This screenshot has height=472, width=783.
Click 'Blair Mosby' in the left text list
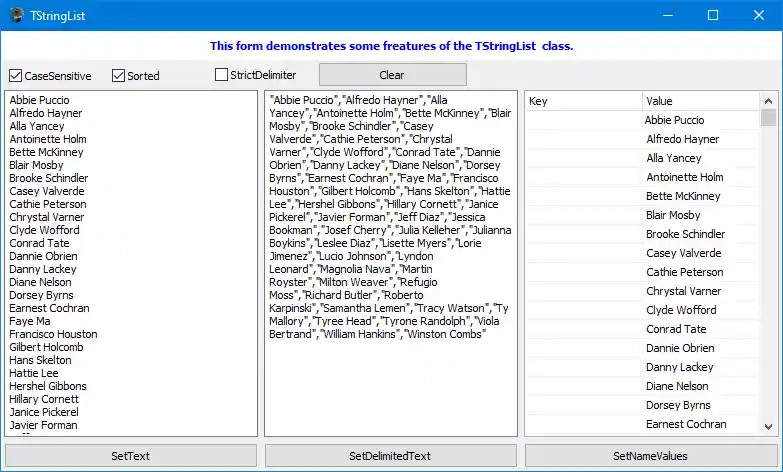pos(36,165)
